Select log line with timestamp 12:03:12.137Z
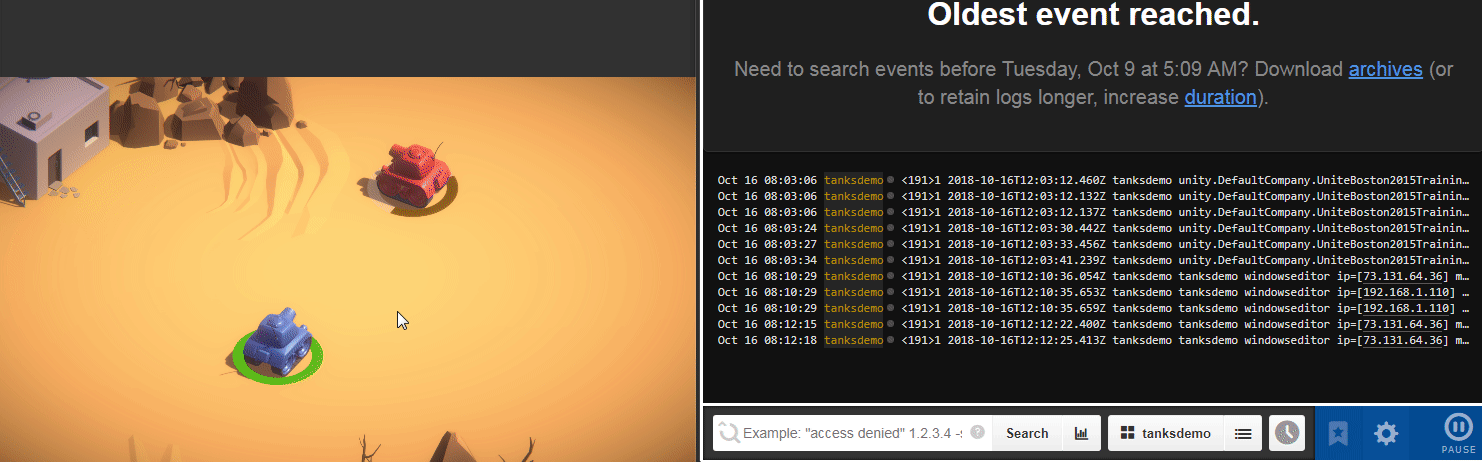Viewport: 1482px width, 462px height. pos(1094,212)
